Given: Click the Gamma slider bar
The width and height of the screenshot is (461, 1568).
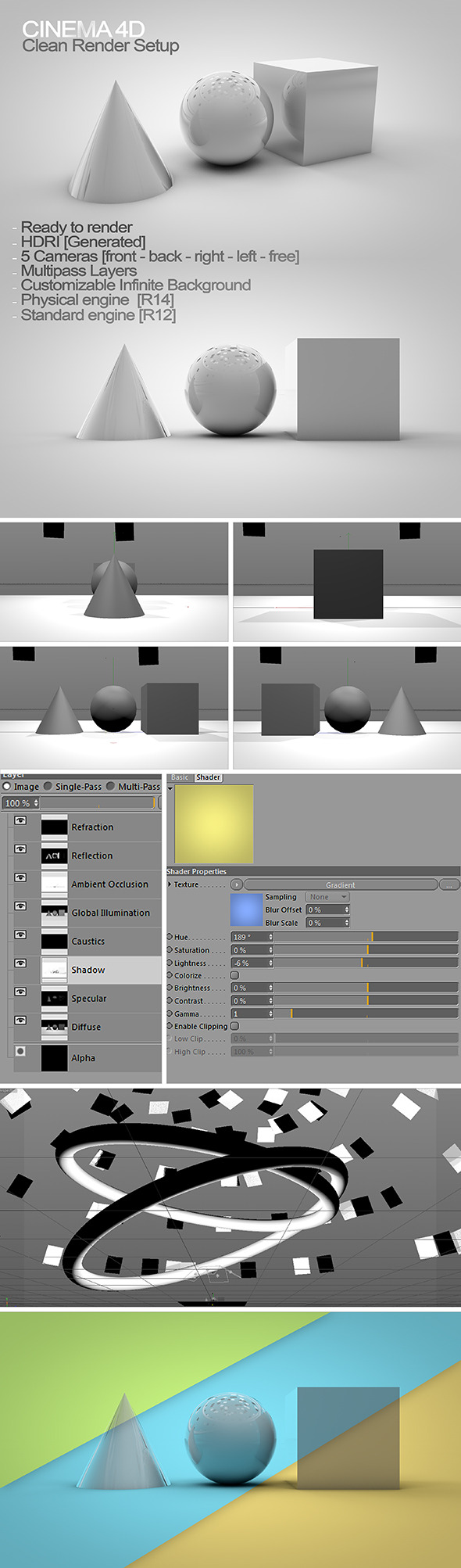Looking at the screenshot, I should coord(366,1014).
